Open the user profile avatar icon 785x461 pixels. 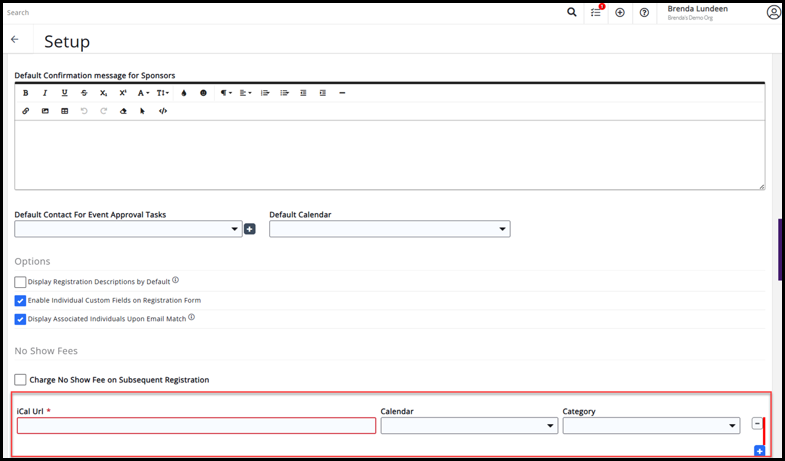773,13
